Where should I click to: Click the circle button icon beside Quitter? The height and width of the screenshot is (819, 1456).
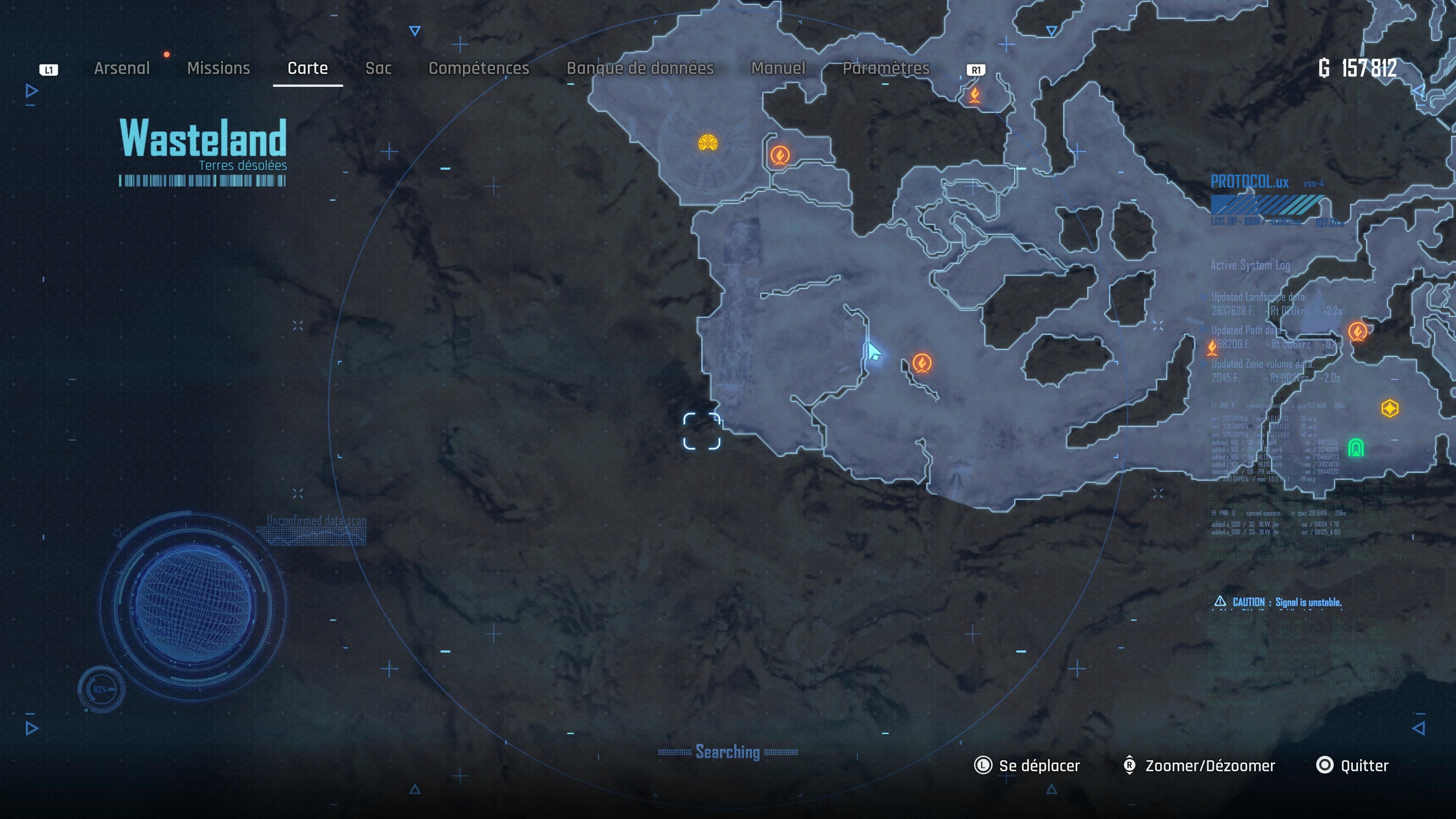pos(1324,765)
